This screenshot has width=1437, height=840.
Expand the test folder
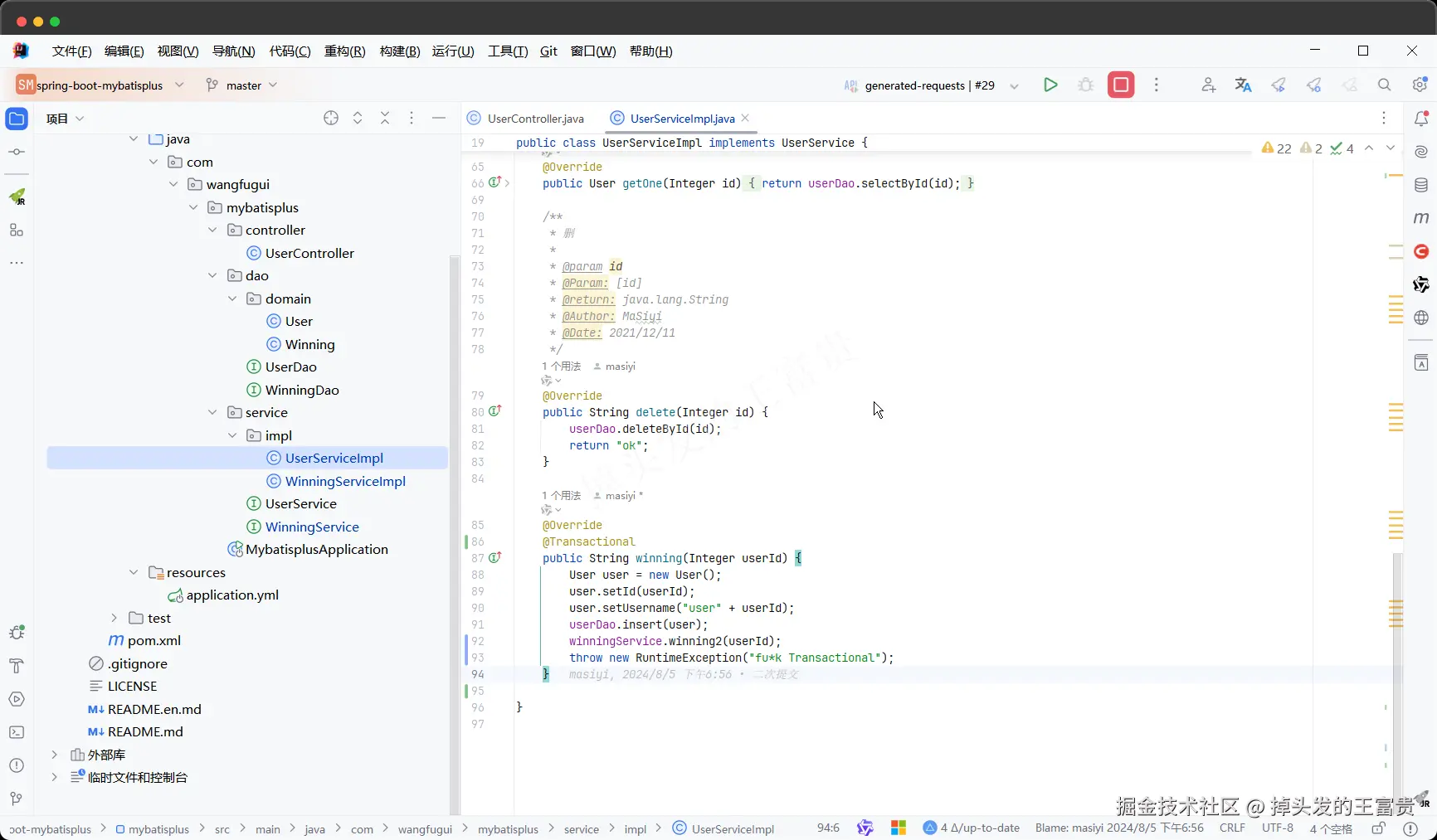[114, 618]
